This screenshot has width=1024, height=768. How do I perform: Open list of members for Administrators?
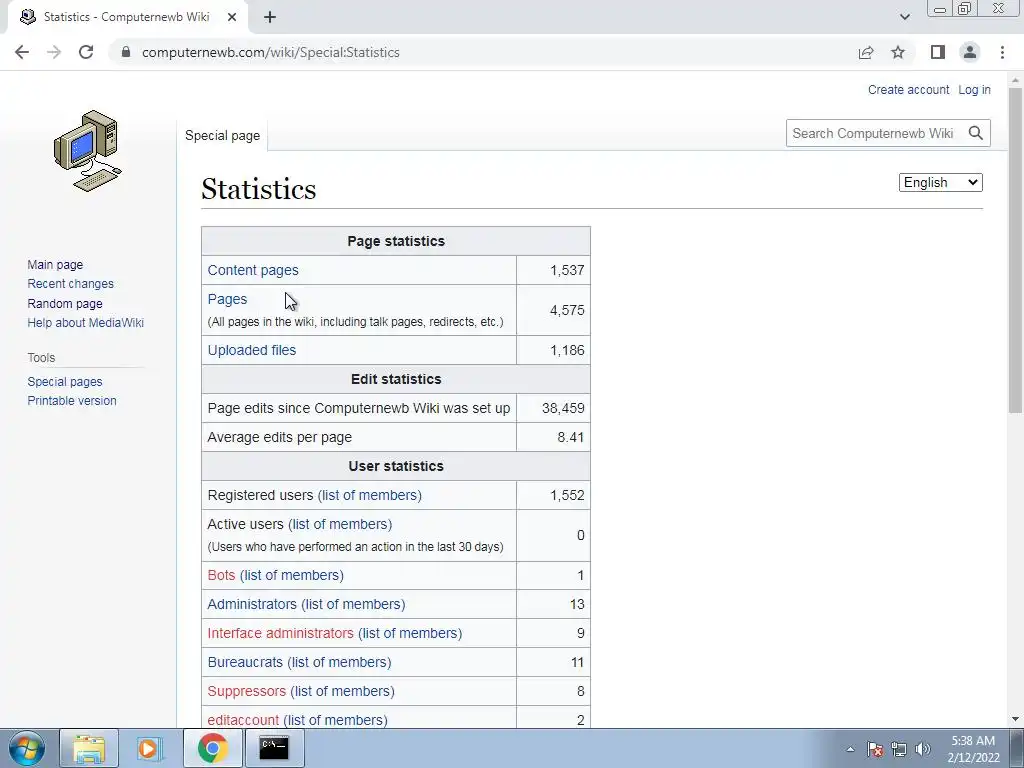353,604
